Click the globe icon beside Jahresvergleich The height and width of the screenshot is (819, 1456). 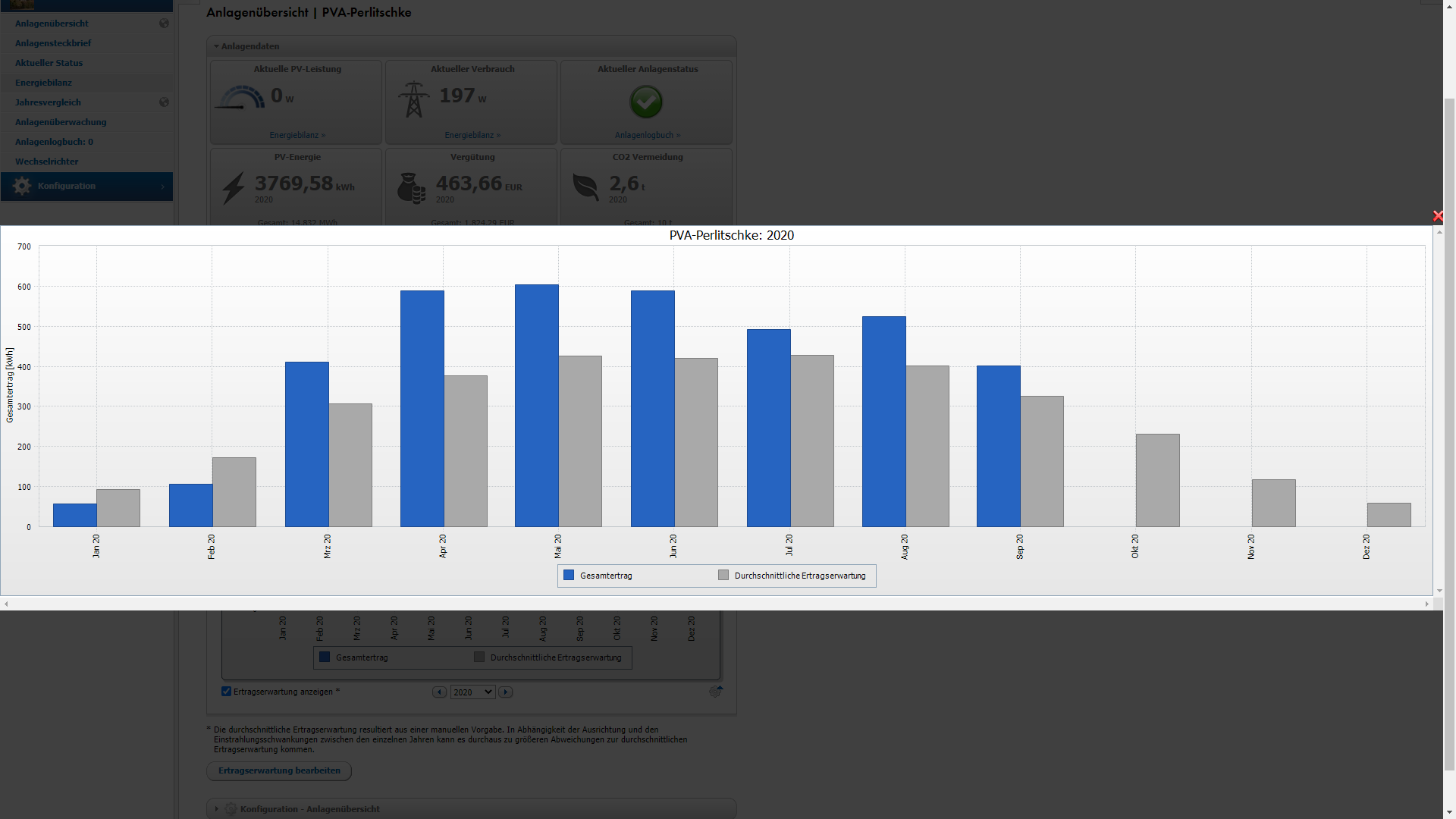click(x=164, y=102)
